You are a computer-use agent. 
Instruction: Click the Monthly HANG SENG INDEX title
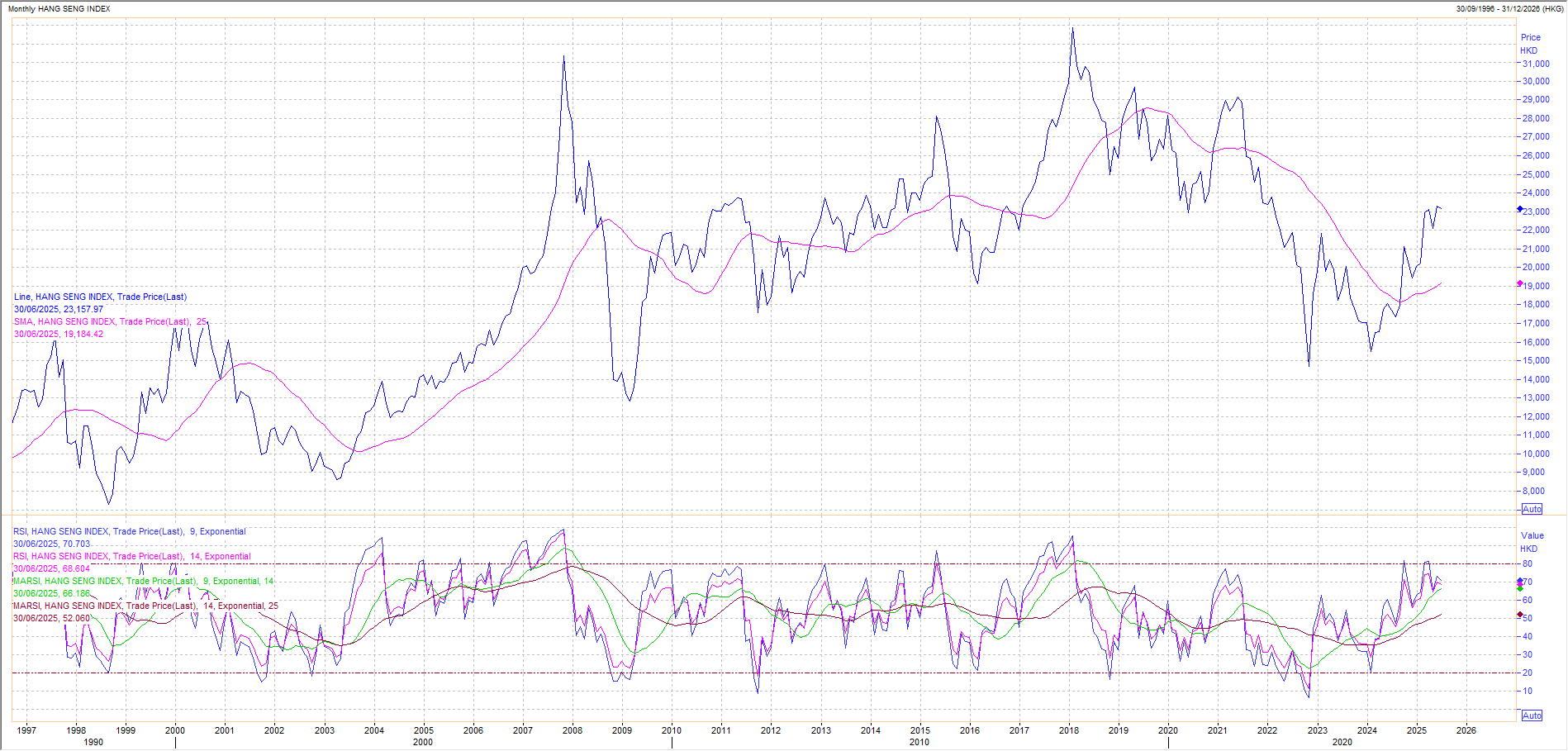click(59, 8)
